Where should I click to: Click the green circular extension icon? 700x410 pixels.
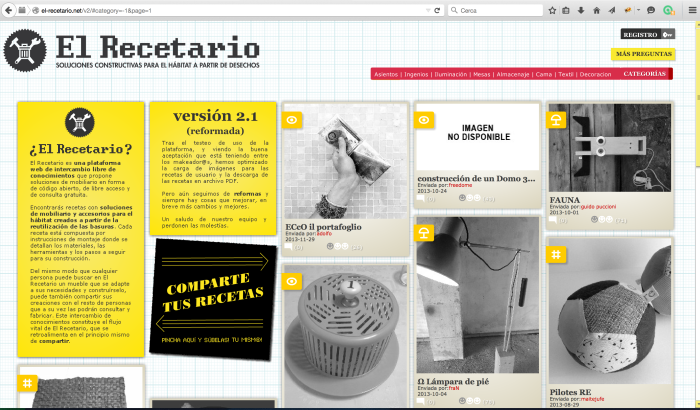[x=668, y=10]
